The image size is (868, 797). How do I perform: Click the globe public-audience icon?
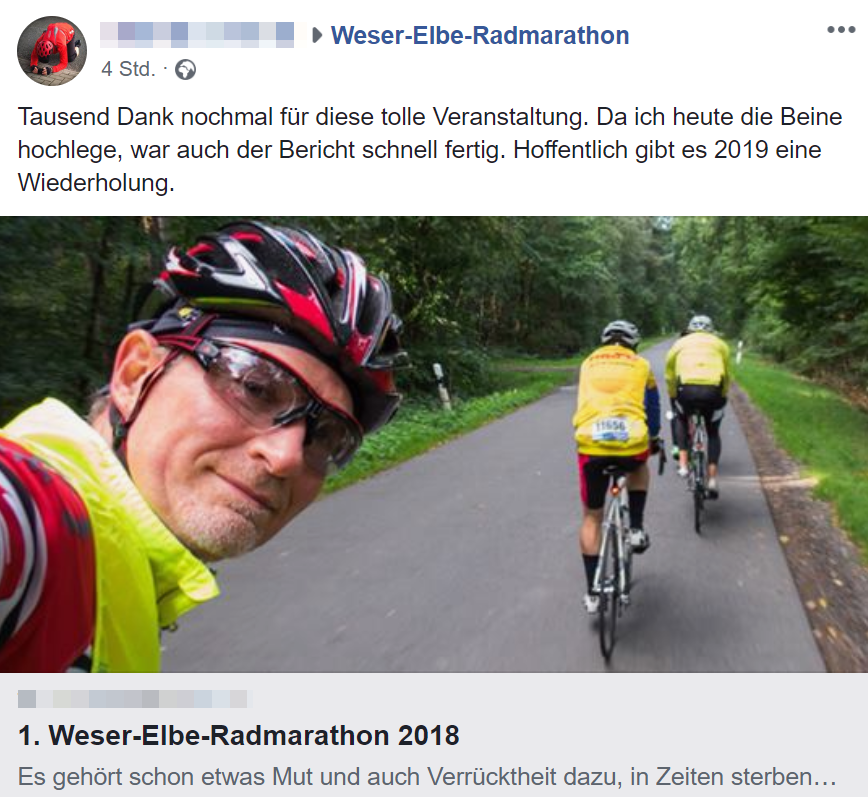tap(185, 70)
